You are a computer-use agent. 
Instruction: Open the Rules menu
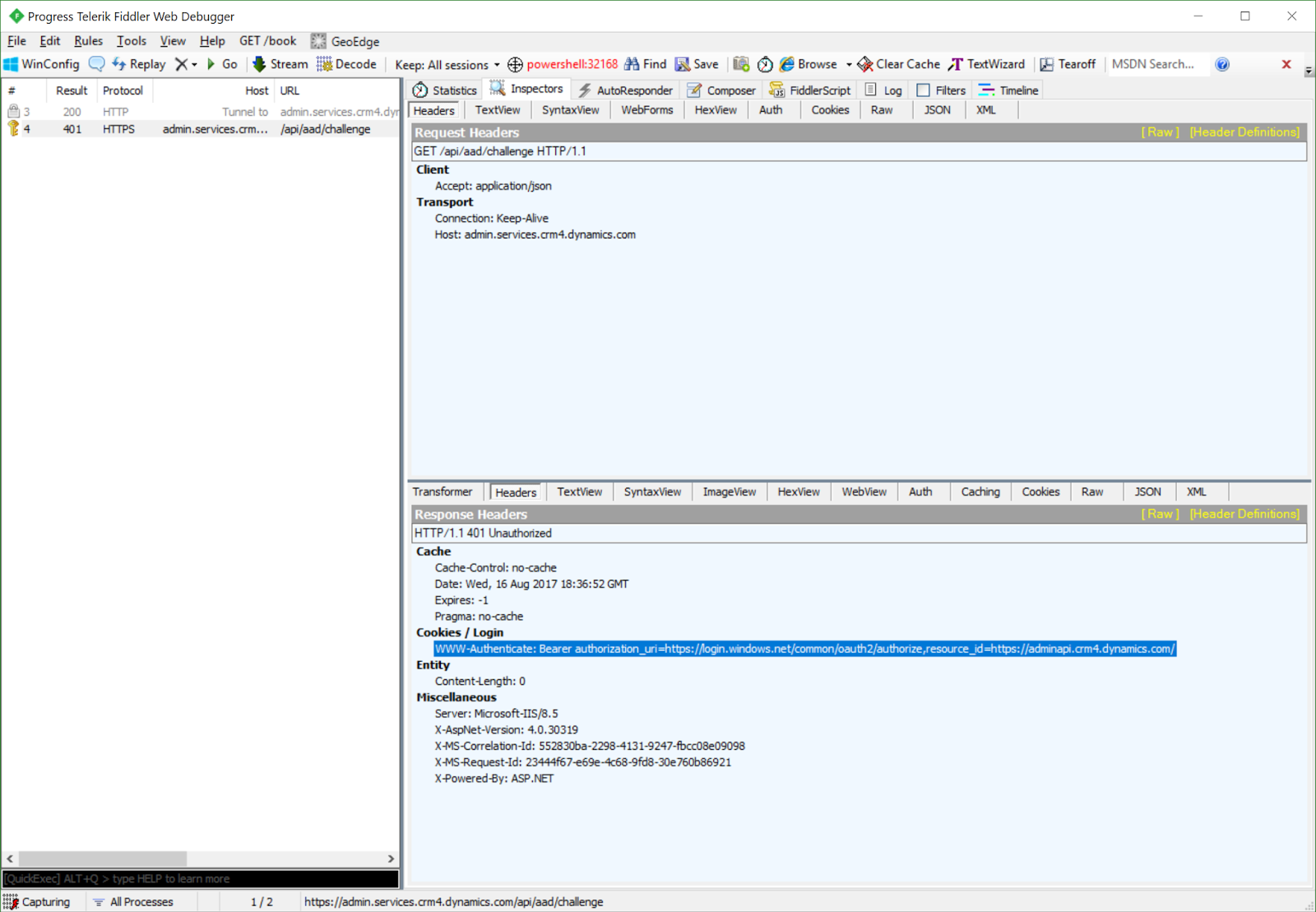(88, 41)
